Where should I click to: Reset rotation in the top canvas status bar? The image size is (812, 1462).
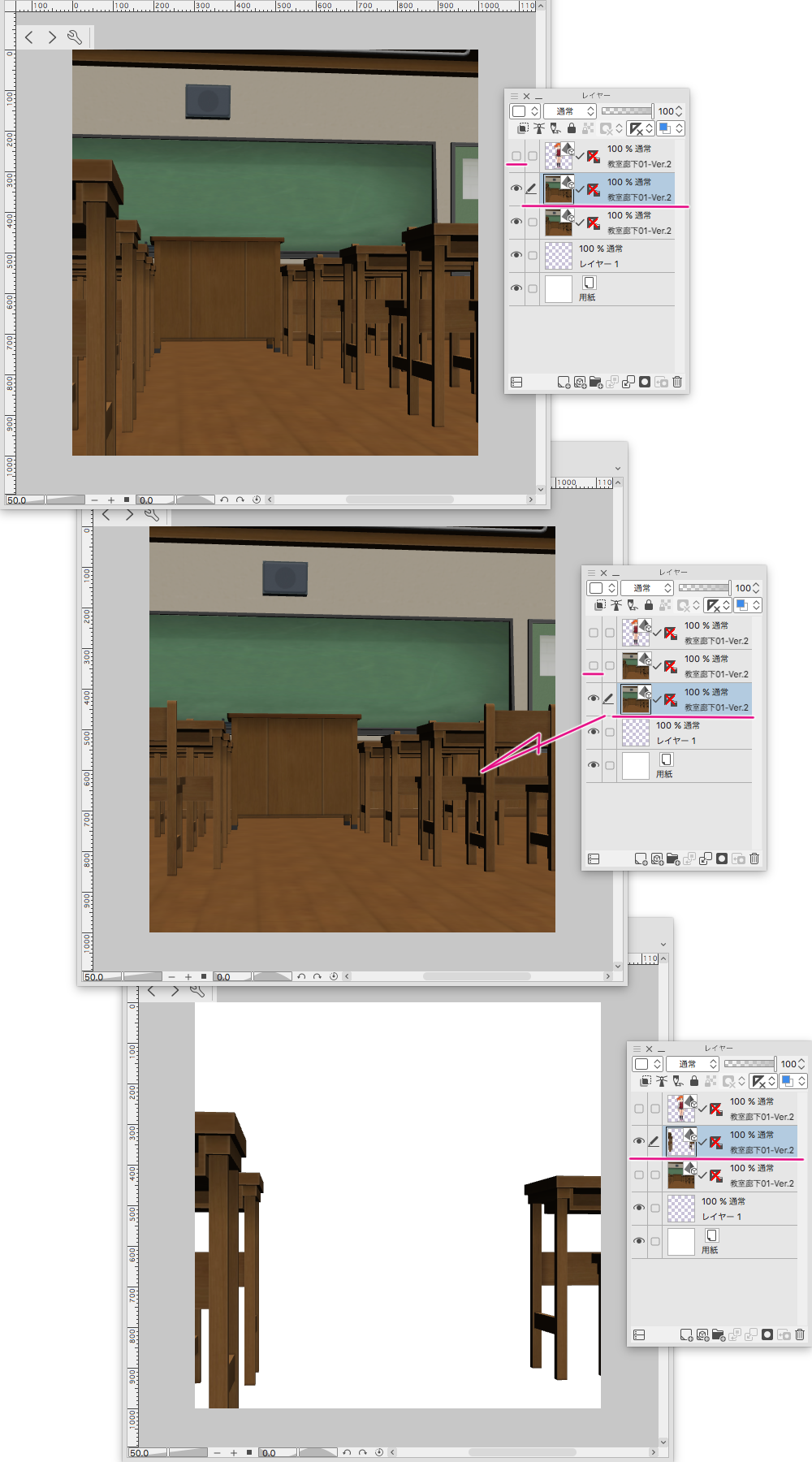click(257, 500)
